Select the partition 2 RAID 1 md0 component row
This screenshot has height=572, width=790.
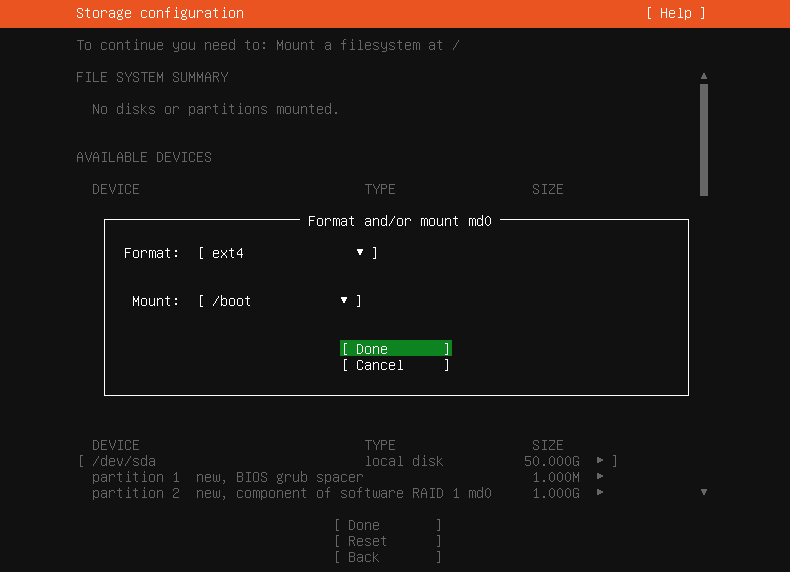(348, 493)
